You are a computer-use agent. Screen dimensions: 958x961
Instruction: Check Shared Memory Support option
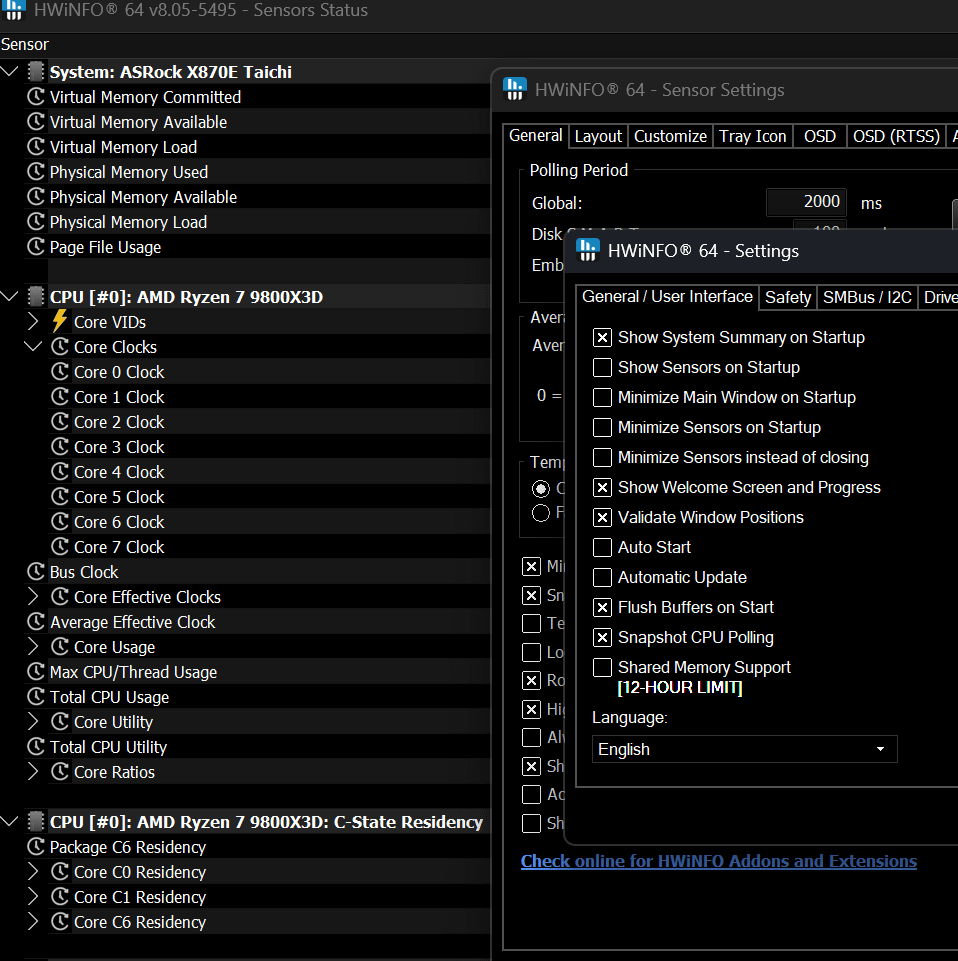(x=603, y=667)
